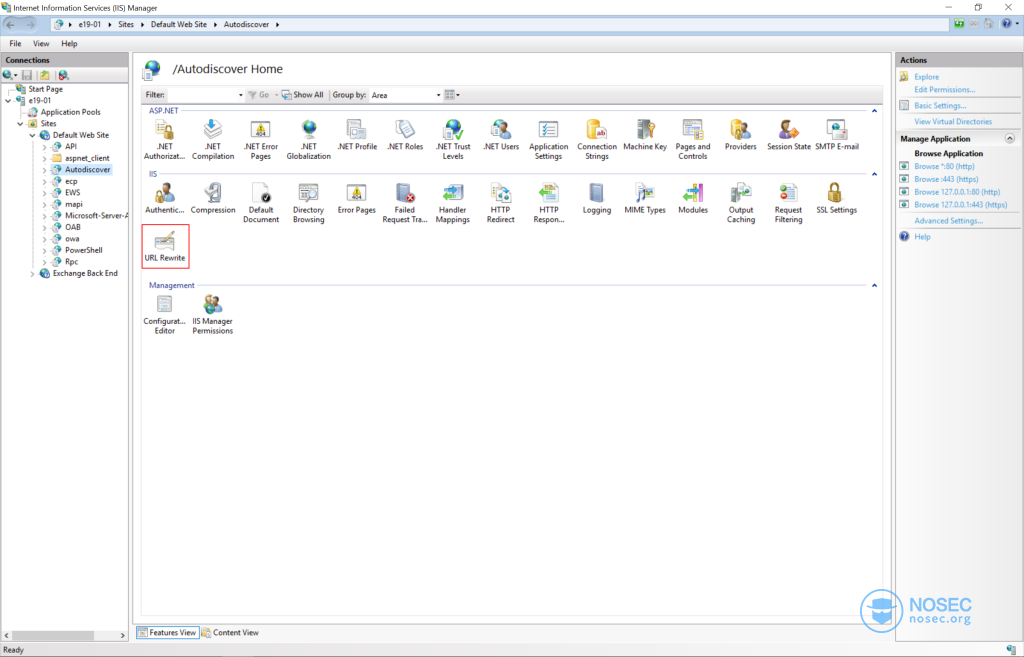Open .NET Authorization Rules icon
This screenshot has height=657, width=1024.
(165, 140)
